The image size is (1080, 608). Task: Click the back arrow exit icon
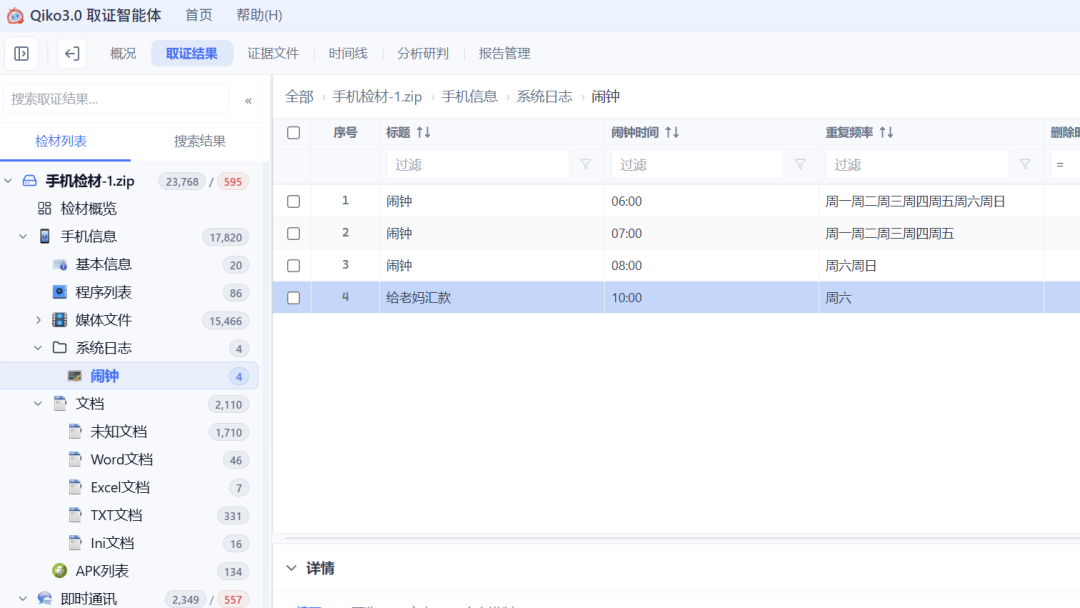tap(72, 54)
